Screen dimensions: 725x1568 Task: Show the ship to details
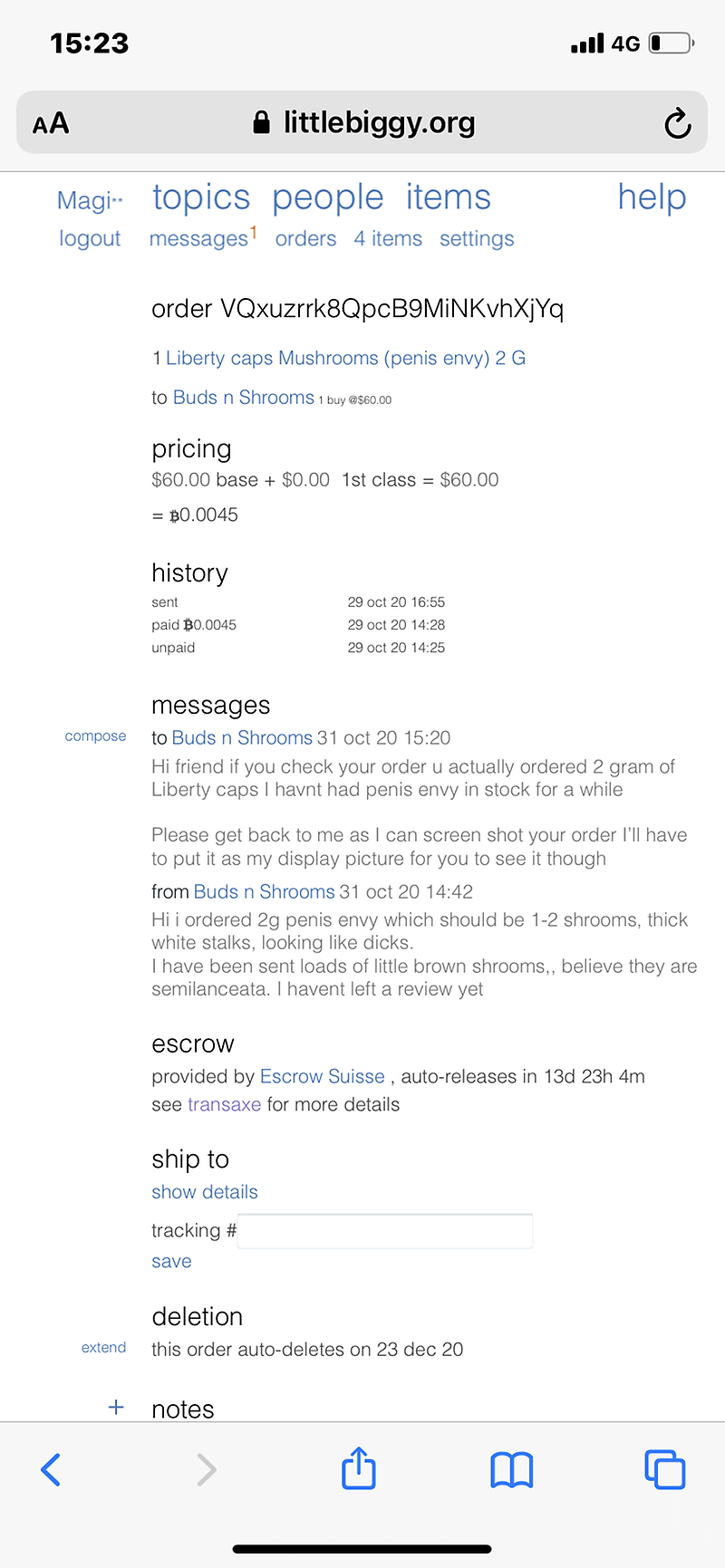(x=205, y=1192)
